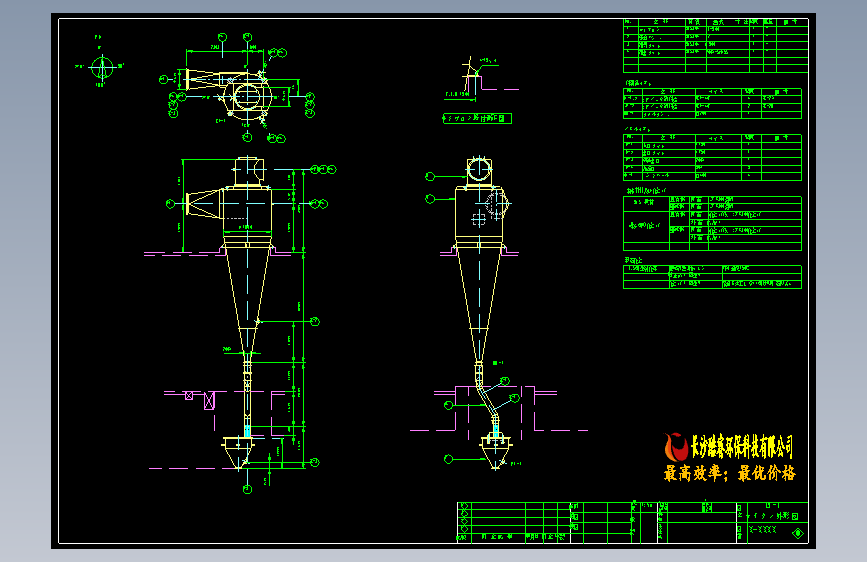
Task: Select the upper balloon left of side elevation outlet
Action: coord(430,176)
